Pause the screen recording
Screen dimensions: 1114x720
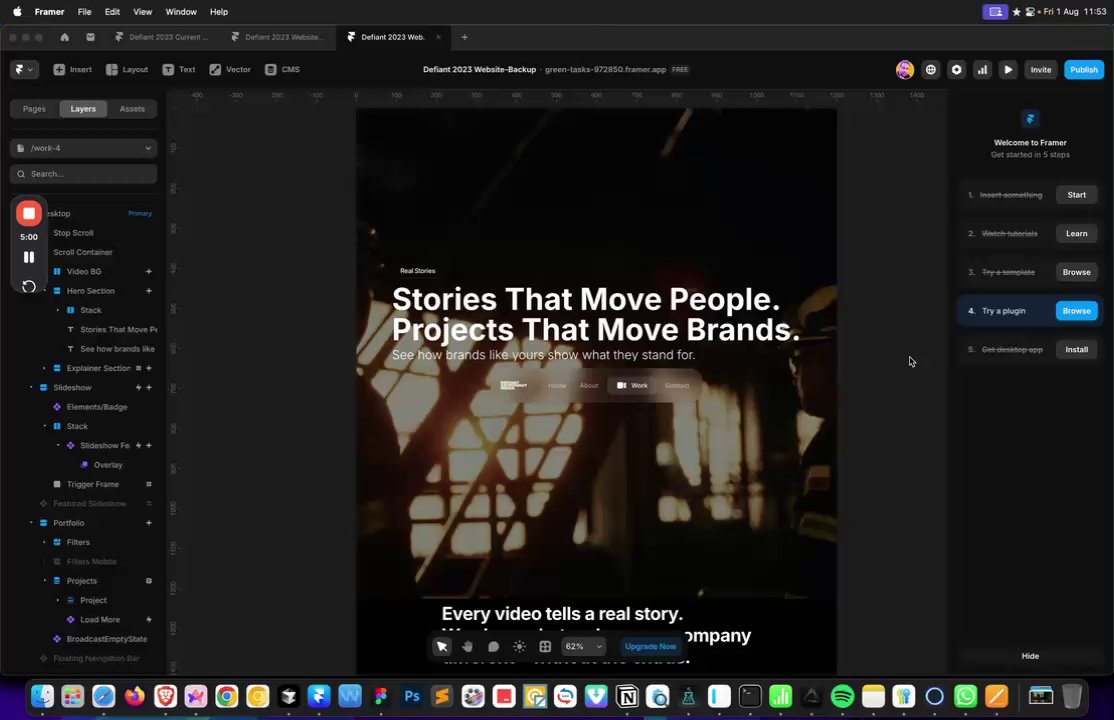point(29,257)
